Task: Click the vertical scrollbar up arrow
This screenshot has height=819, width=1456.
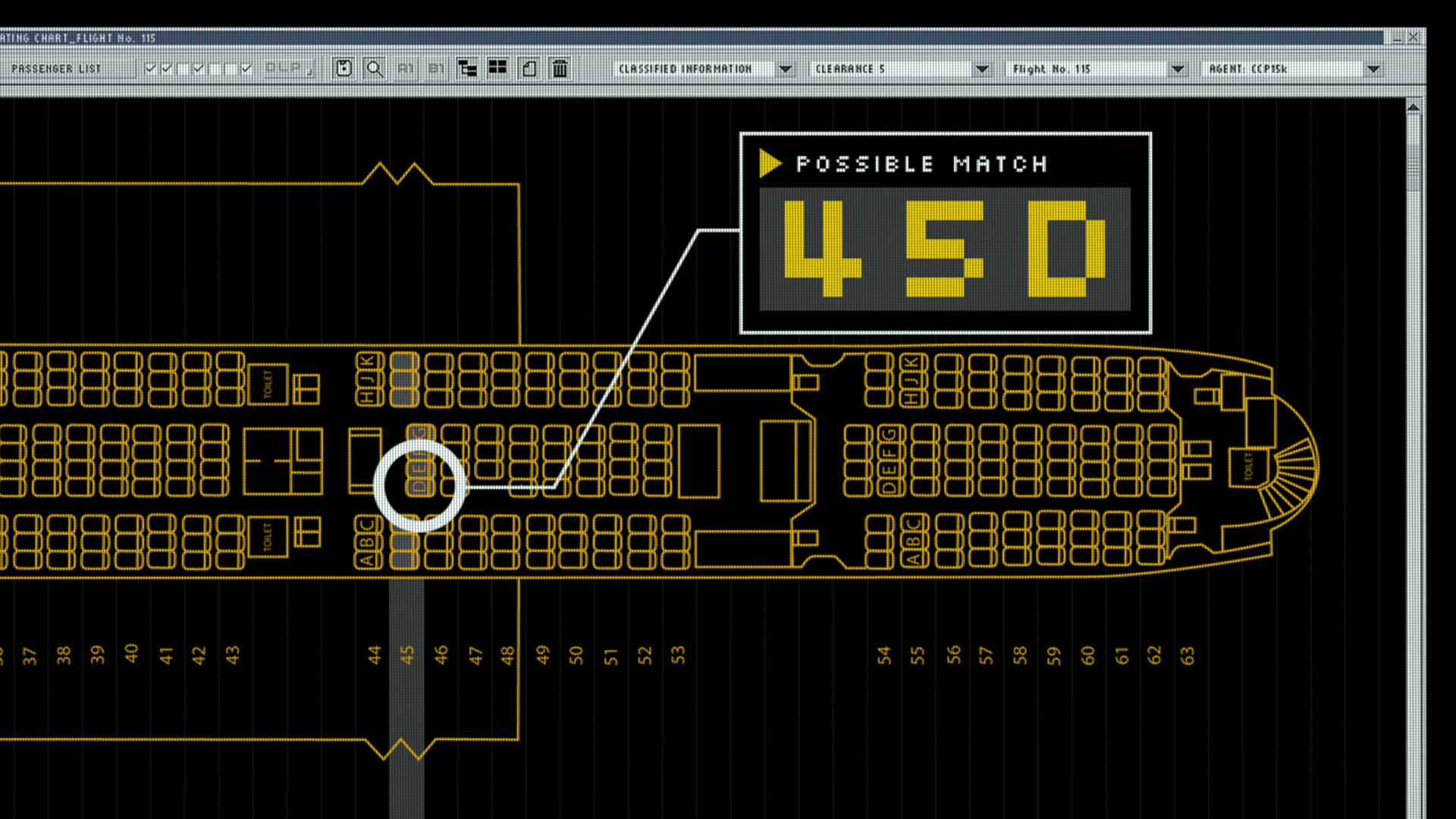Action: point(1413,108)
